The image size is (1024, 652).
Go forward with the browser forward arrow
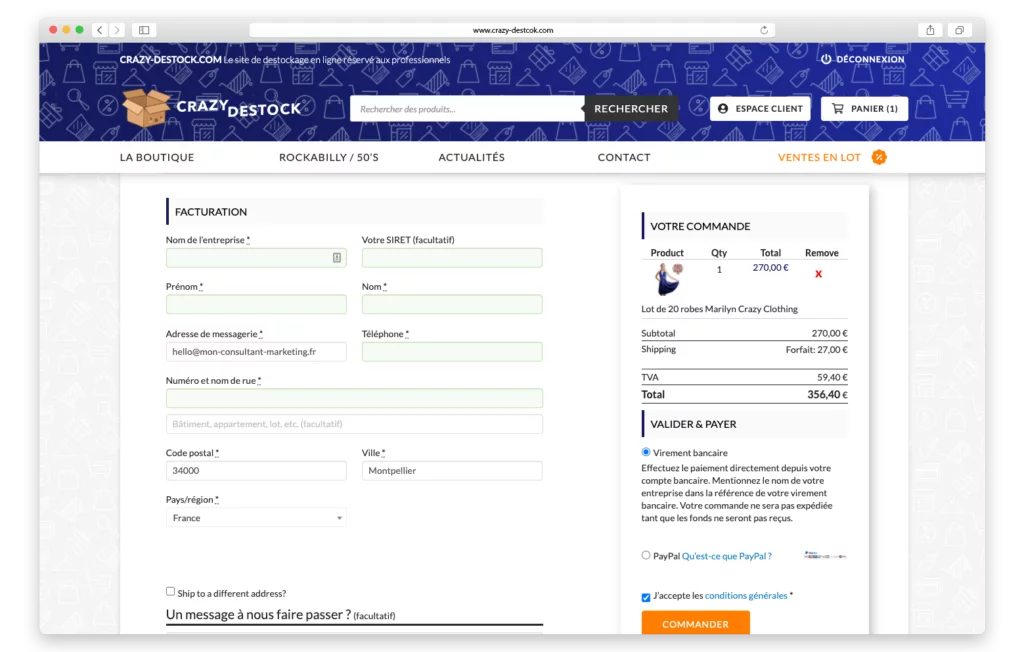[117, 30]
